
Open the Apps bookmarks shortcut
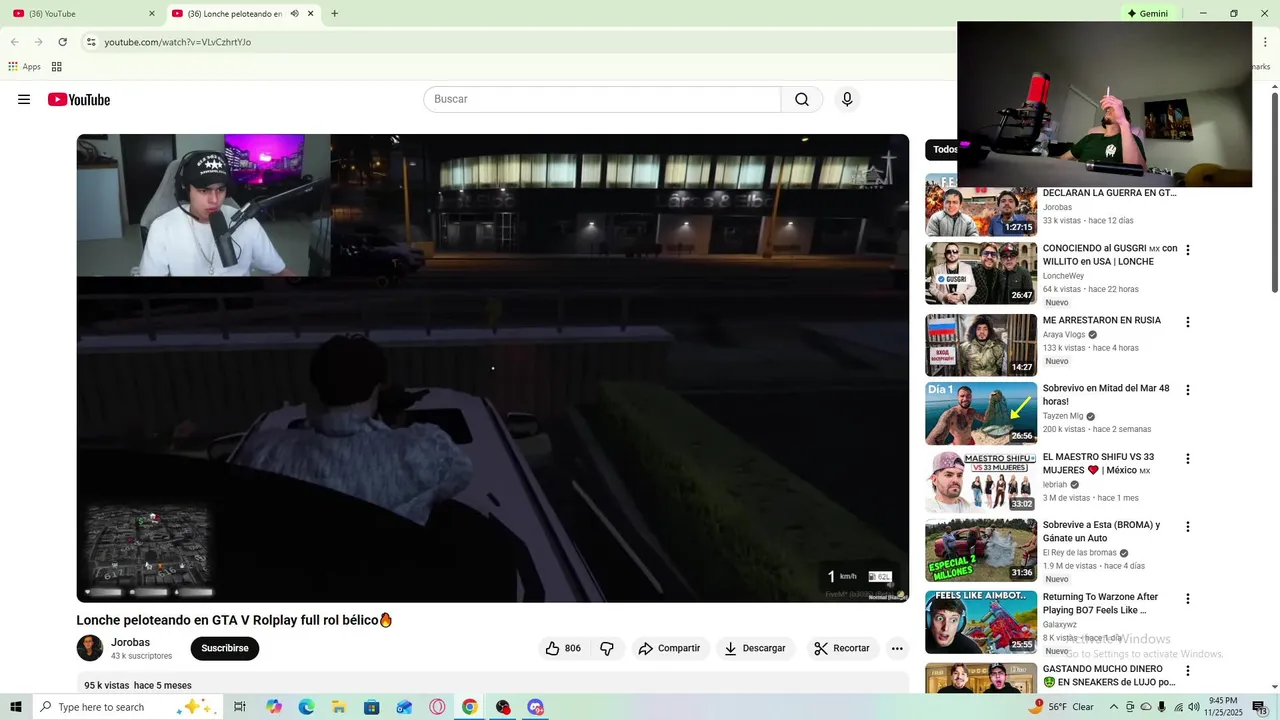pos(25,67)
